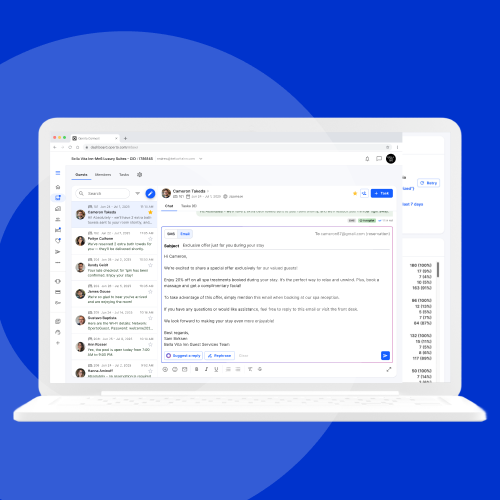500x500 pixels.
Task: Toggle the star on Cameron Takeda's conversation
Action: (150, 212)
